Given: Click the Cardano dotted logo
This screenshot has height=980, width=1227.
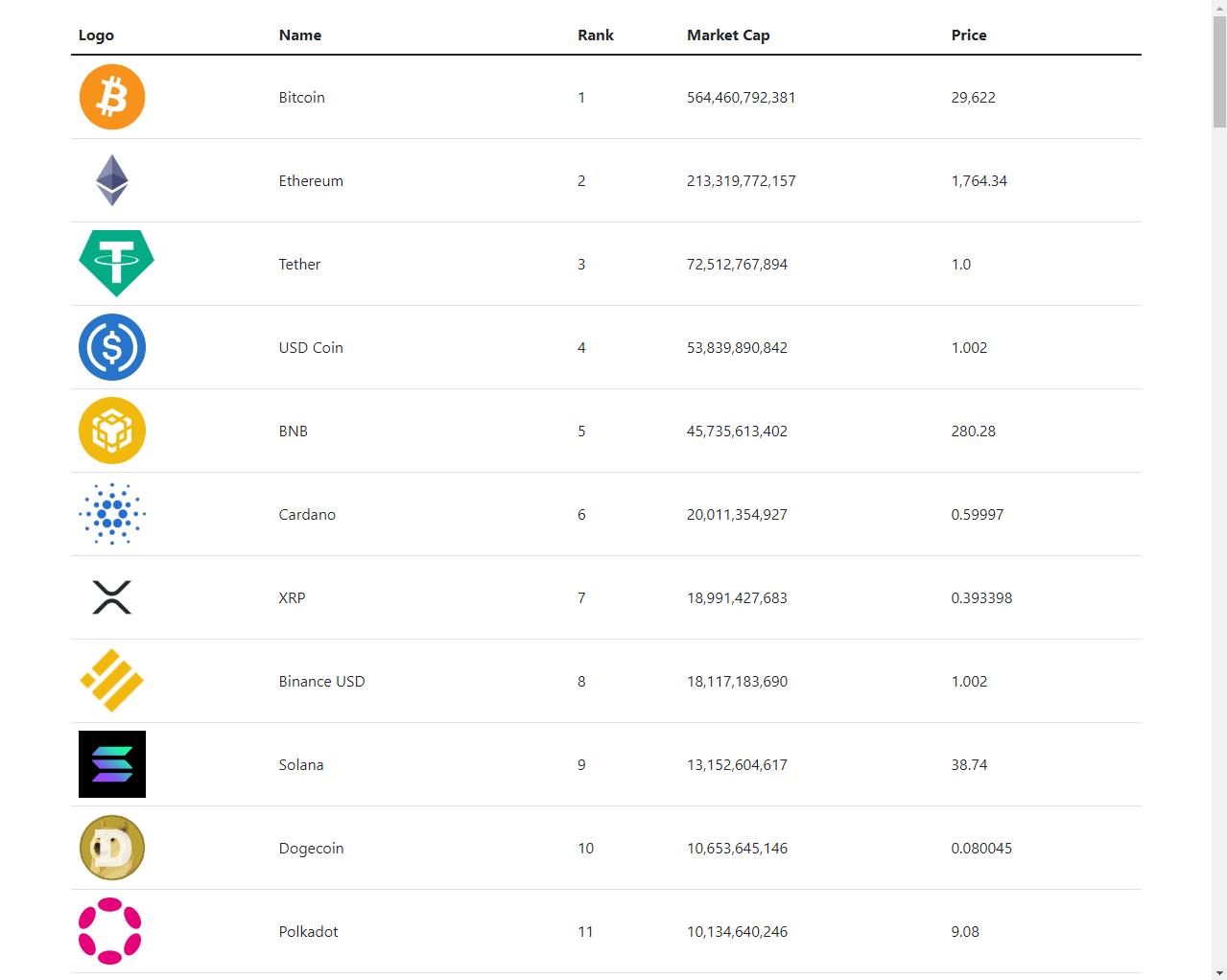Looking at the screenshot, I should [112, 514].
